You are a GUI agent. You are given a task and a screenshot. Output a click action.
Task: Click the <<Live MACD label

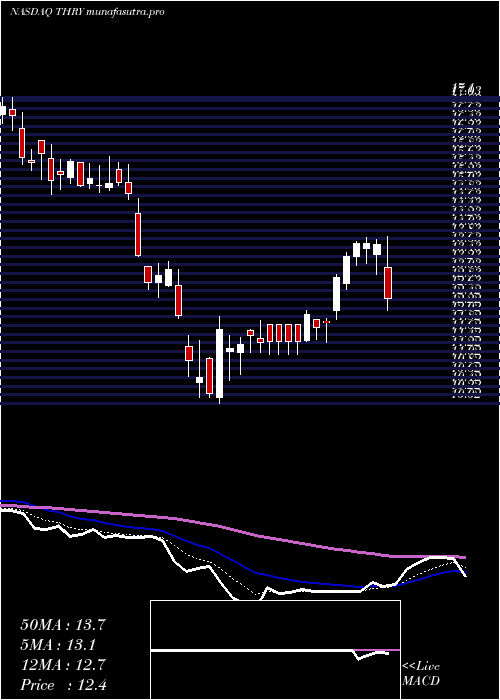click(x=421, y=674)
